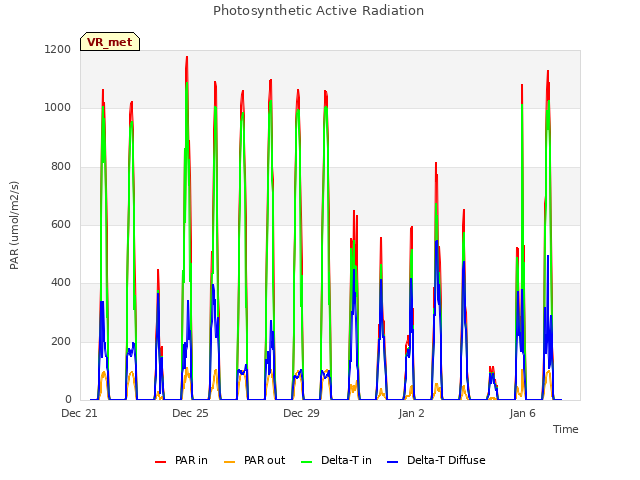640x480 pixels.
Task: Click the 1000 y-axis tick label
Action: (x=58, y=108)
